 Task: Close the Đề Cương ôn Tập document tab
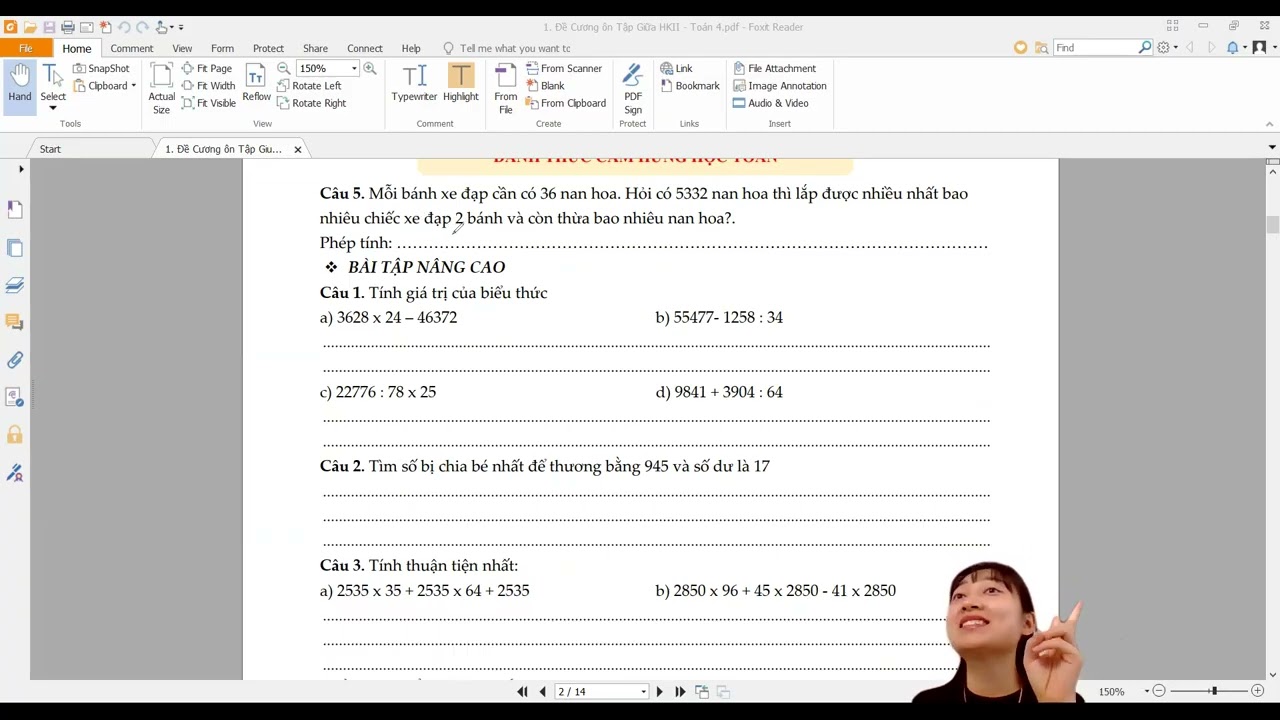pyautogui.click(x=297, y=149)
